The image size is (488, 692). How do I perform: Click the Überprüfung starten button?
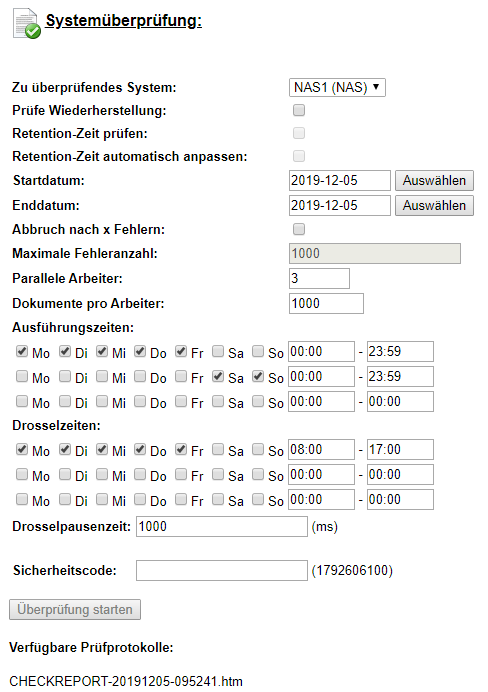(75, 609)
